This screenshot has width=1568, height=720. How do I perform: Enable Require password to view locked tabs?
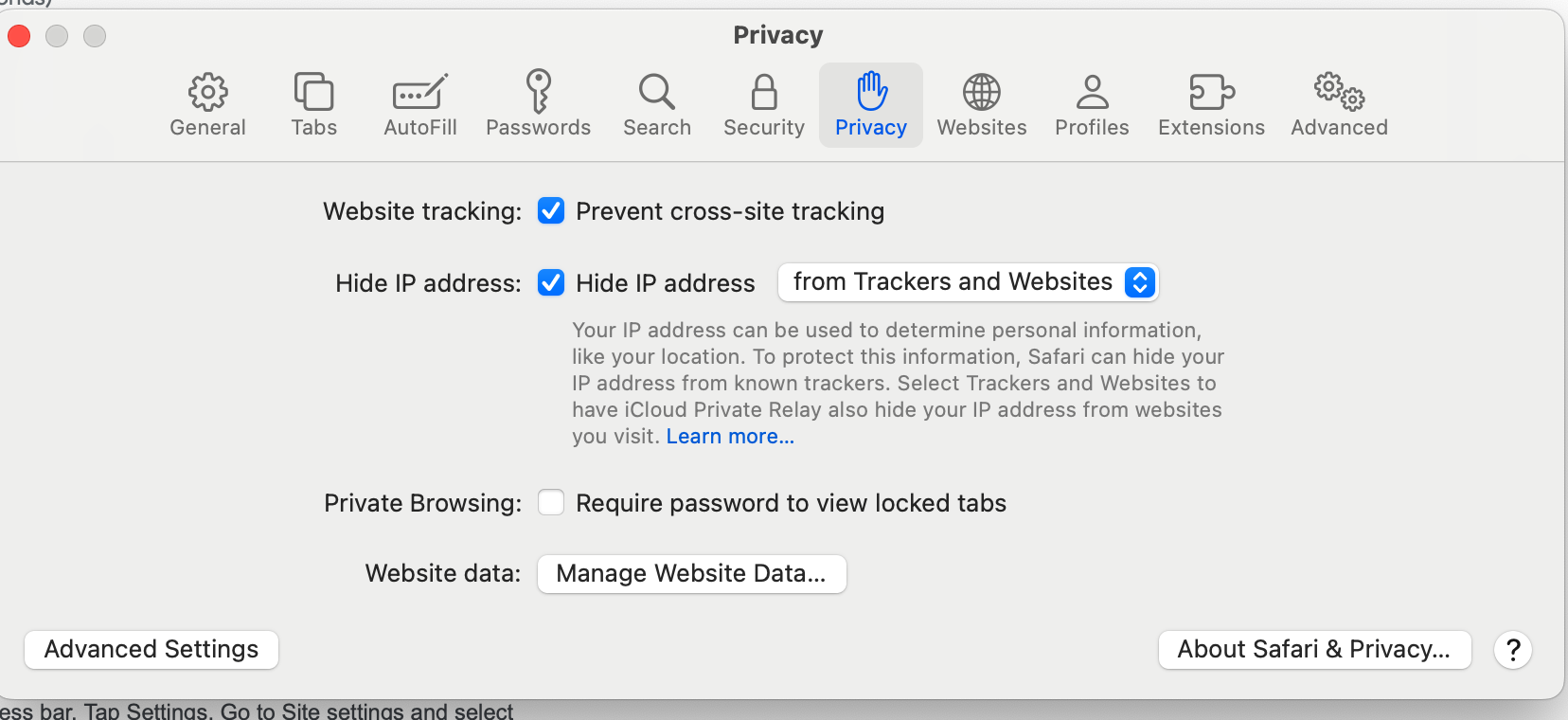(551, 502)
